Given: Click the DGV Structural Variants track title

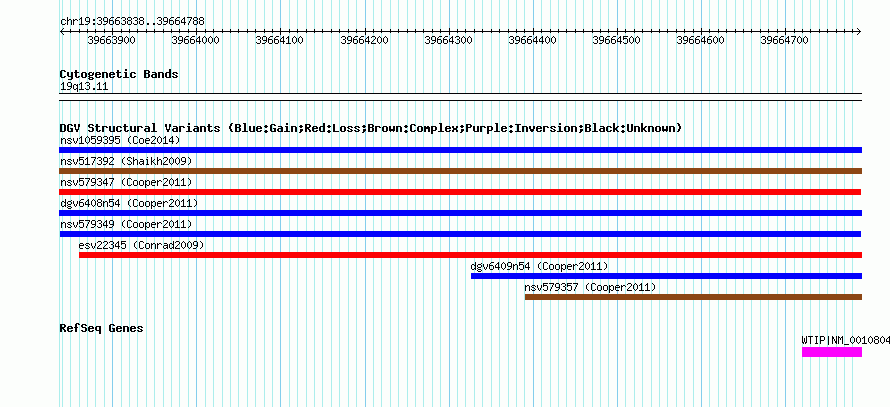Looking at the screenshot, I should click(x=371, y=128).
